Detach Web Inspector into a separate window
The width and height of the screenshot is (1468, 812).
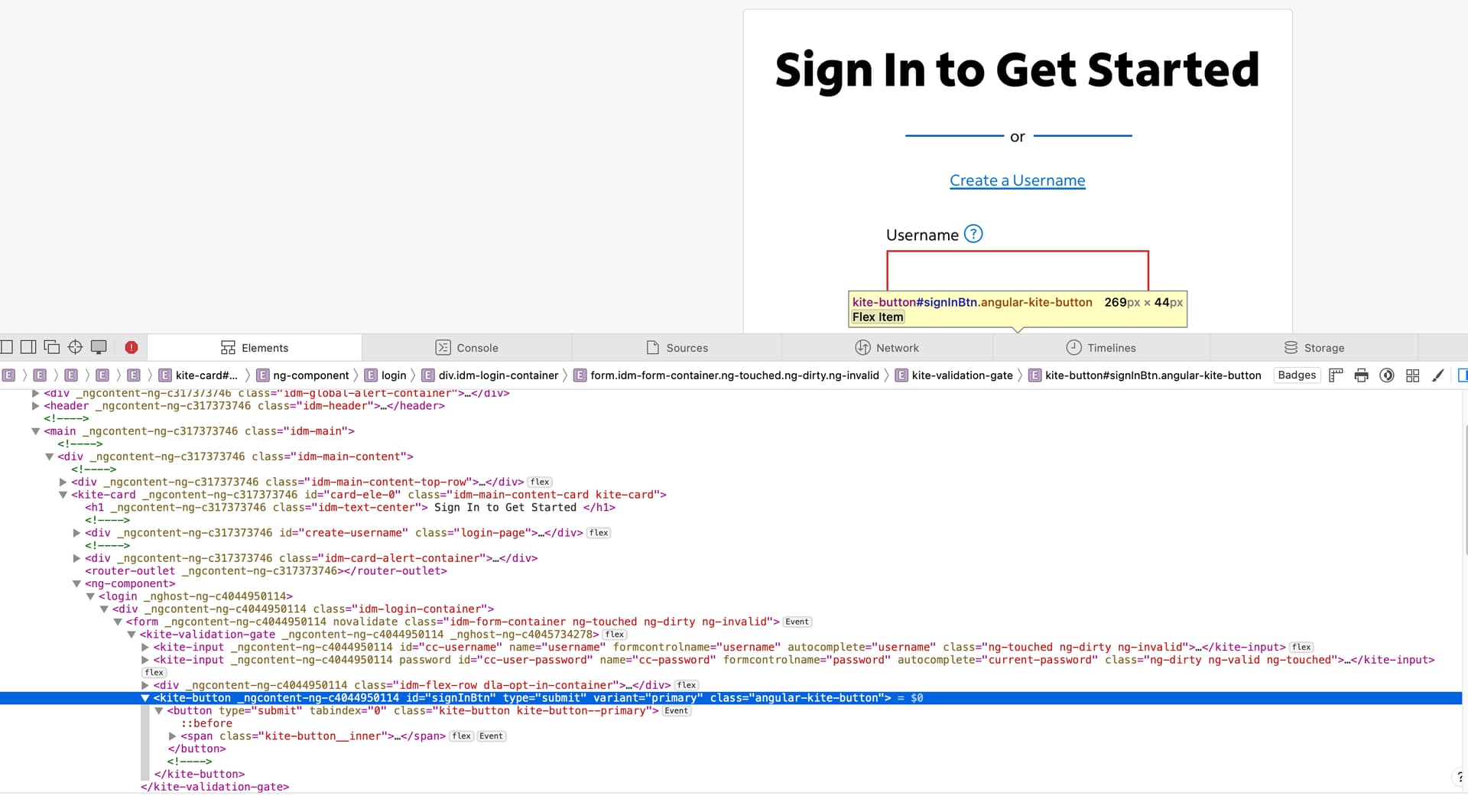pyautogui.click(x=51, y=347)
